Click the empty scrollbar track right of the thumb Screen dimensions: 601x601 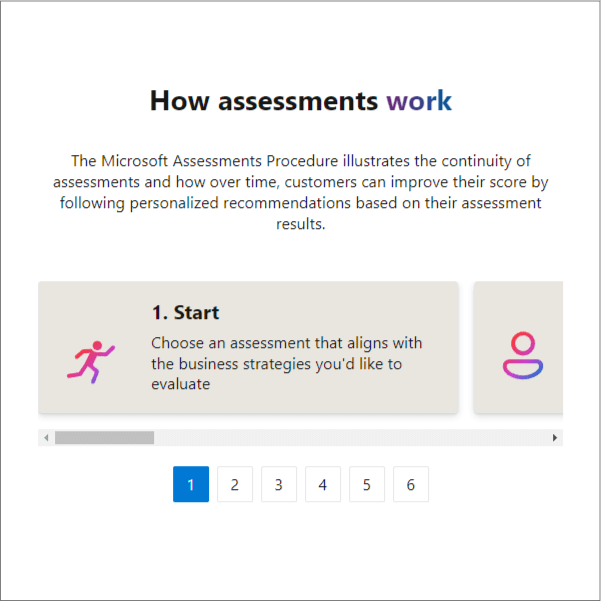pyautogui.click(x=350, y=438)
